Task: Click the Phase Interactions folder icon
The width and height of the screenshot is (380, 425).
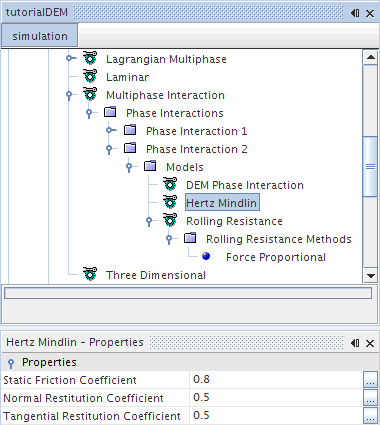Action: (110, 112)
